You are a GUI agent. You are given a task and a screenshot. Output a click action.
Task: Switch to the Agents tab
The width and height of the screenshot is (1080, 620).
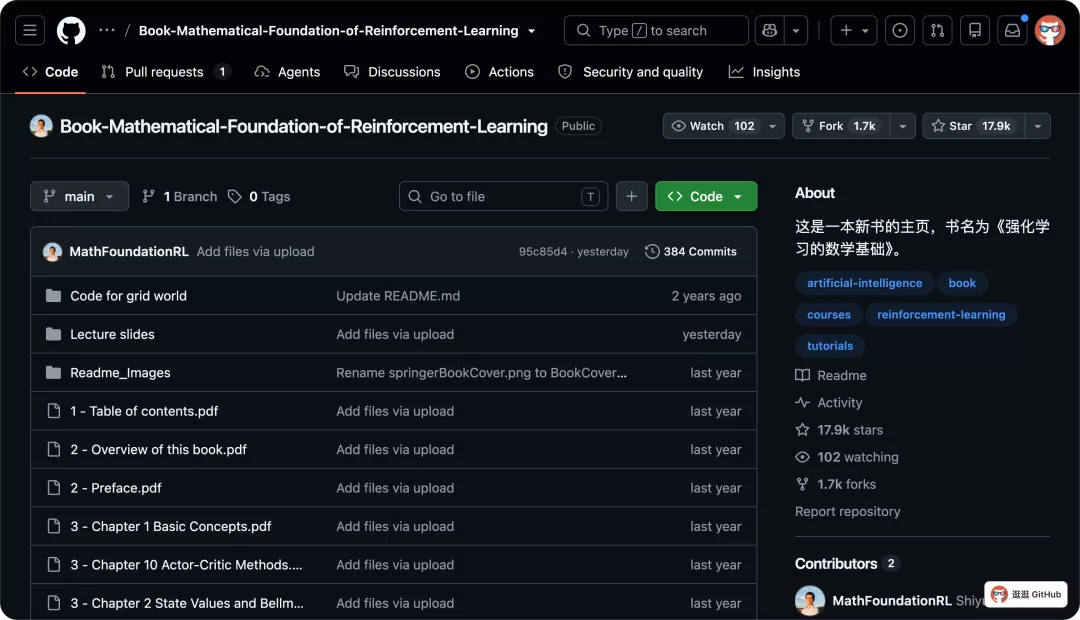287,72
